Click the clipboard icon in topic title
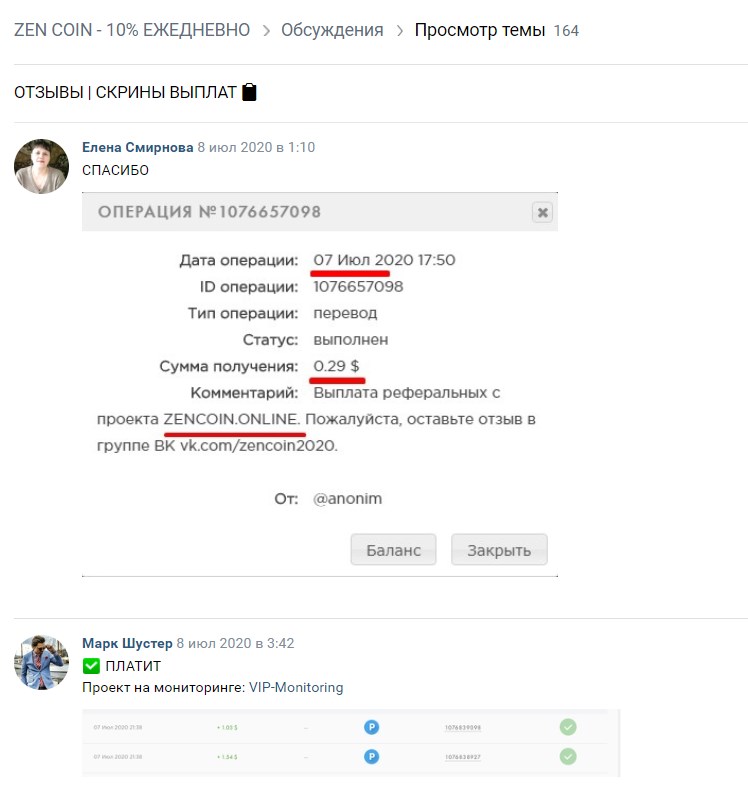 coord(249,92)
